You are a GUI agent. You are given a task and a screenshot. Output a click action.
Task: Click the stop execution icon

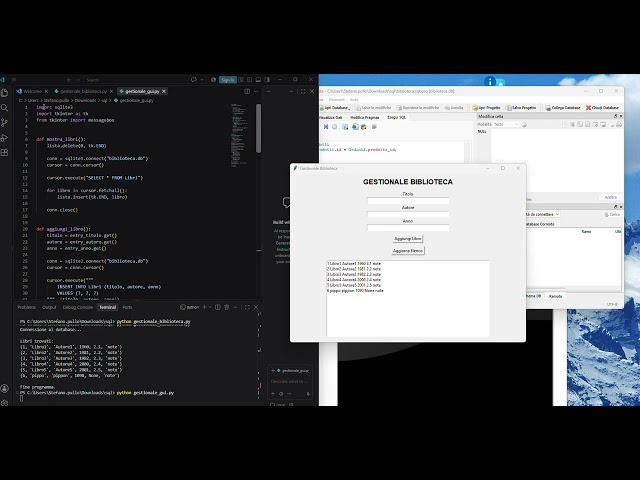(335, 127)
